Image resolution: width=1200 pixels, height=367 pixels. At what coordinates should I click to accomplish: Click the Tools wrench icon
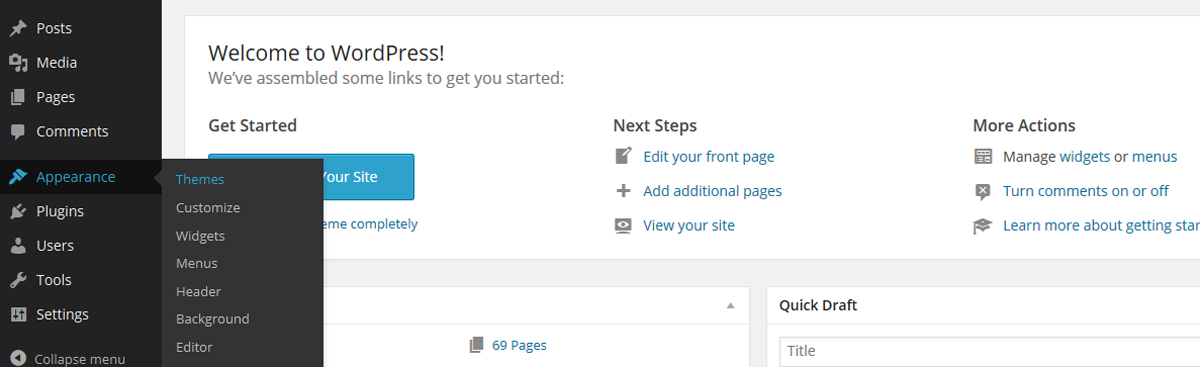pos(18,280)
